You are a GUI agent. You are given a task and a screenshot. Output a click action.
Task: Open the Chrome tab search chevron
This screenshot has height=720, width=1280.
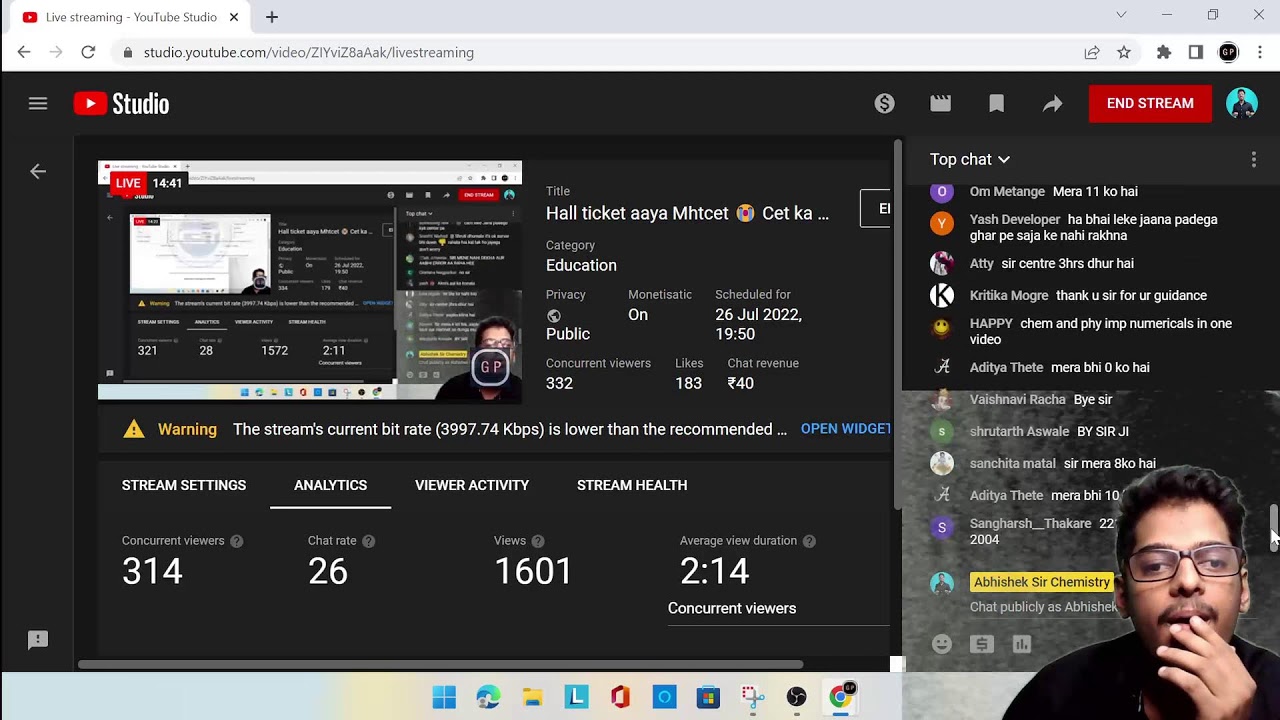[x=1121, y=15]
